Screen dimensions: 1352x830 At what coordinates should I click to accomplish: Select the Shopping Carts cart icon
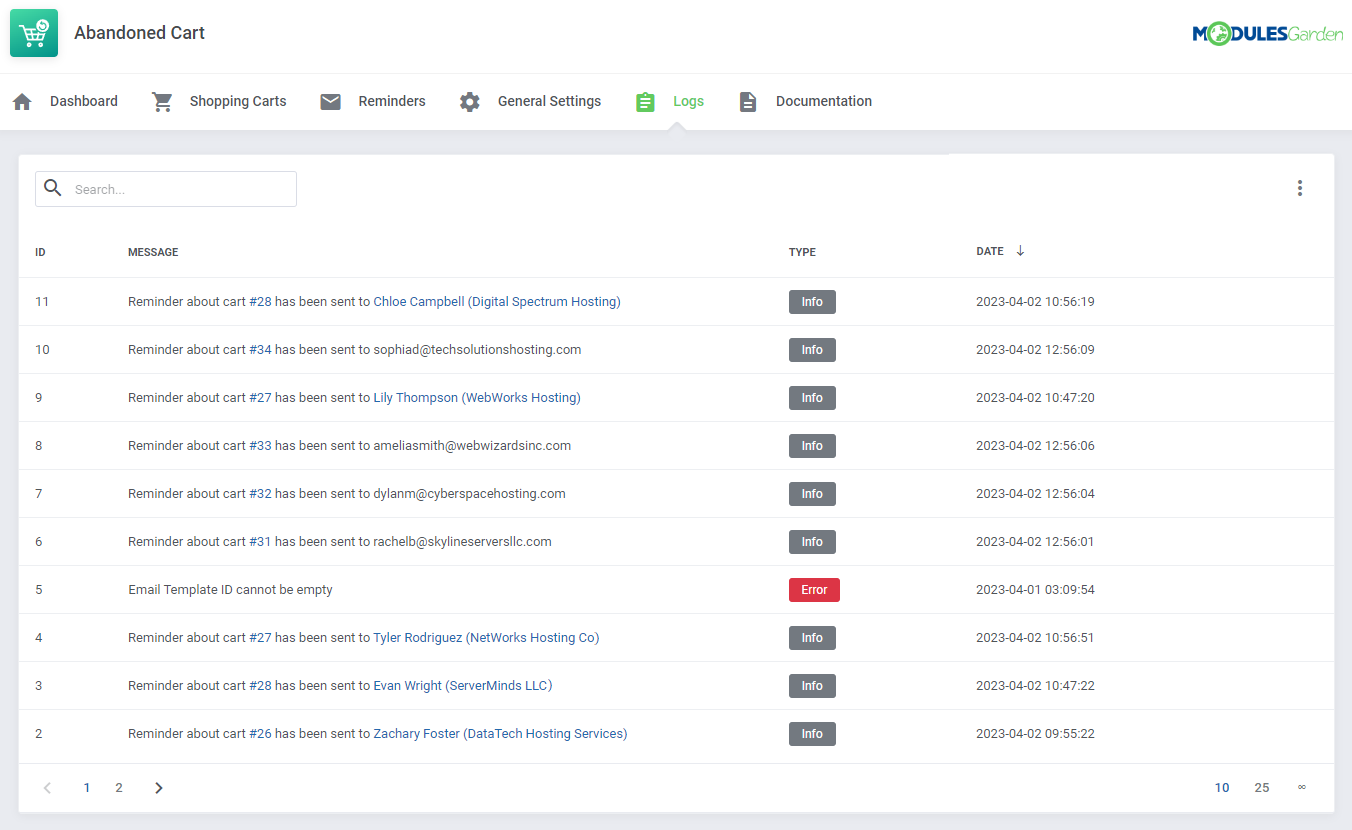click(161, 101)
